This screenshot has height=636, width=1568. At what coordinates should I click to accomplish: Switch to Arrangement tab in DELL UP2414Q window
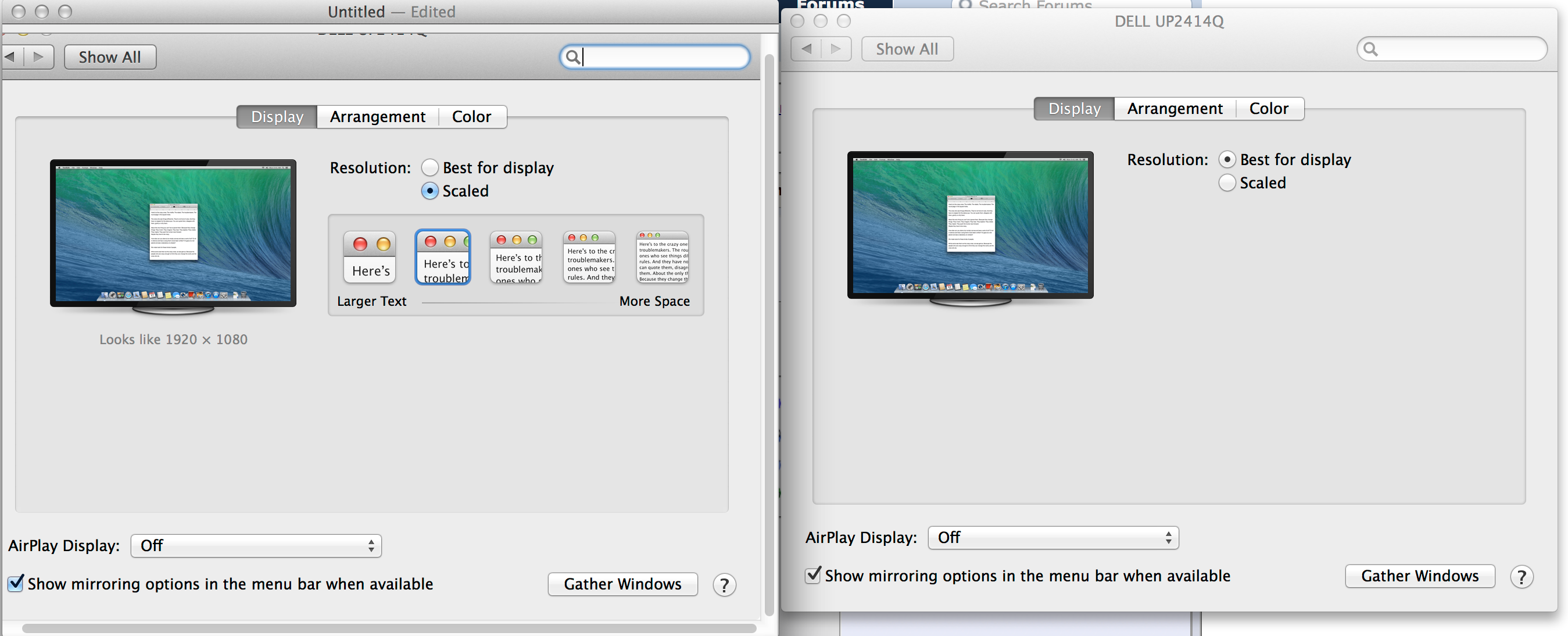[x=1175, y=109]
